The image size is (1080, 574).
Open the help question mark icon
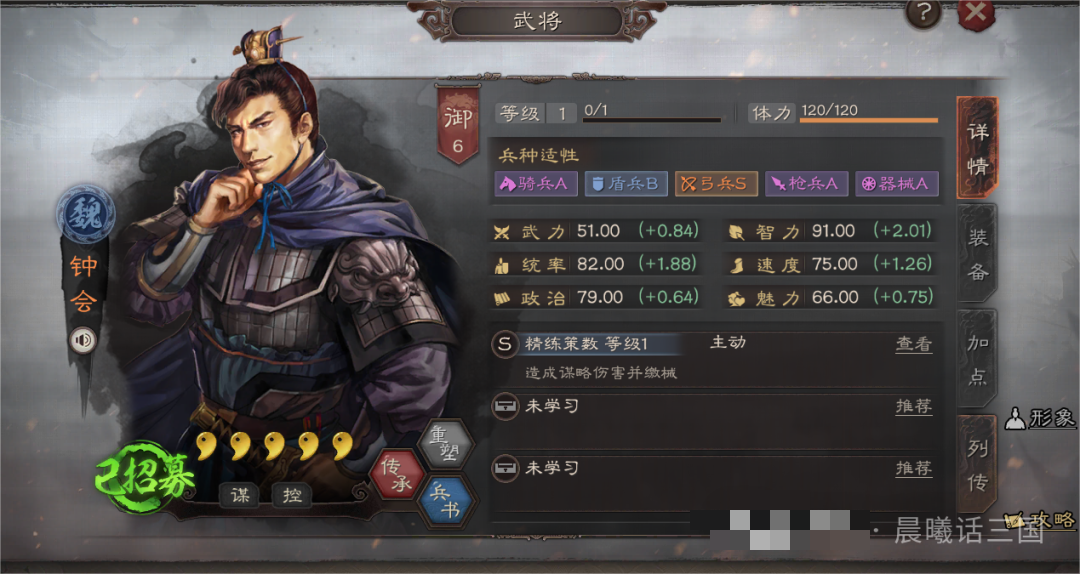pyautogui.click(x=923, y=13)
